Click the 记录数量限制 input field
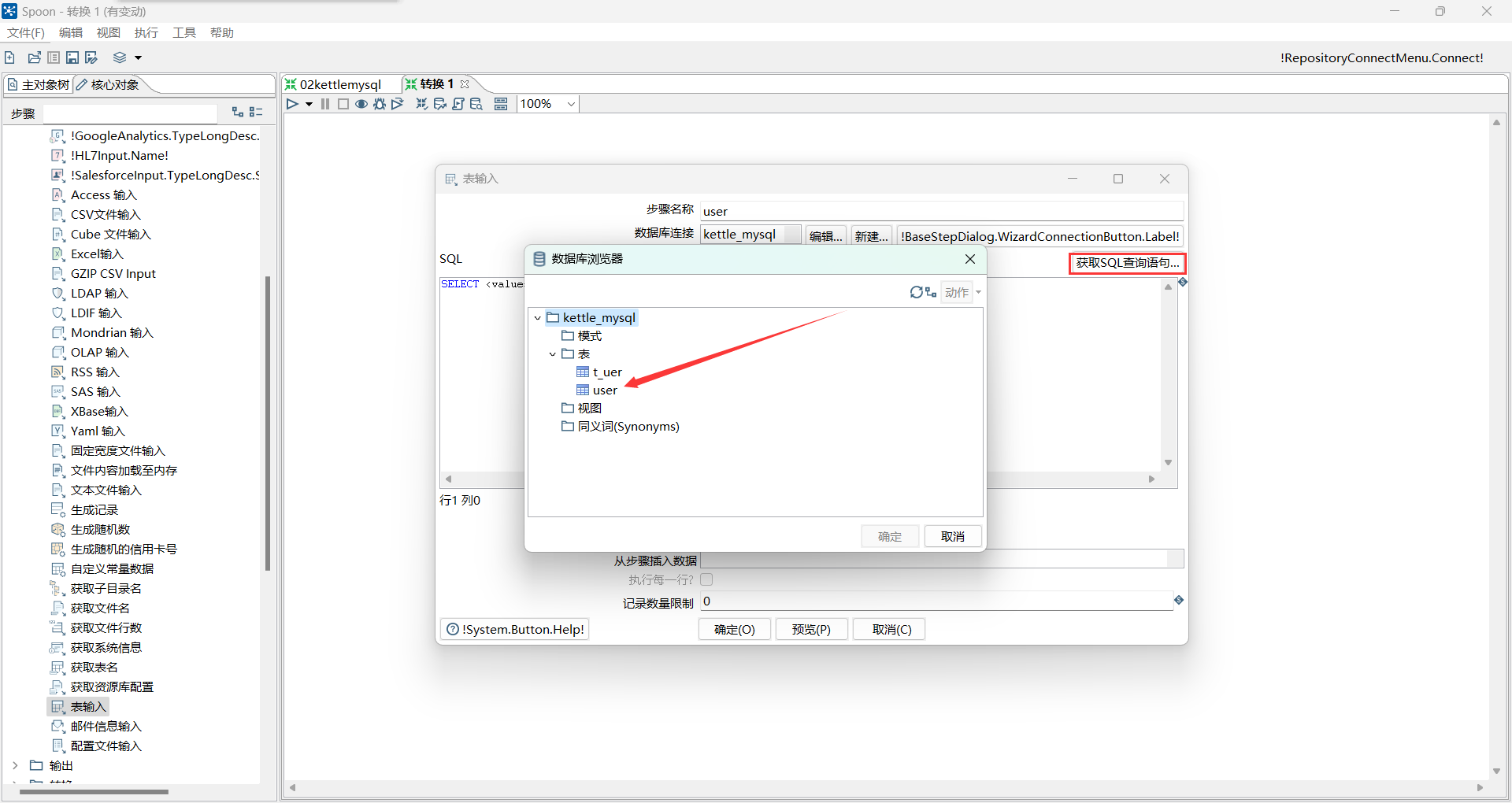Viewport: 1512px width, 803px height. 936,601
